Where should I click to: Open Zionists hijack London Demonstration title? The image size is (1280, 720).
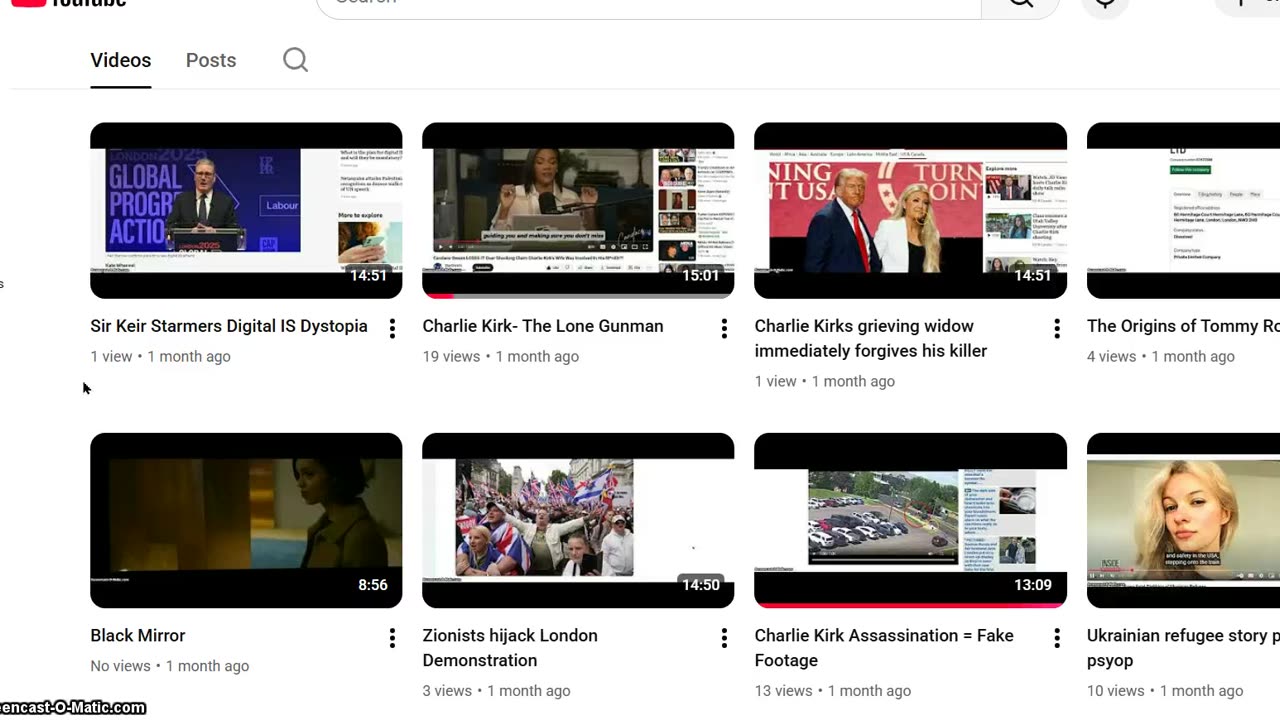[x=510, y=648]
